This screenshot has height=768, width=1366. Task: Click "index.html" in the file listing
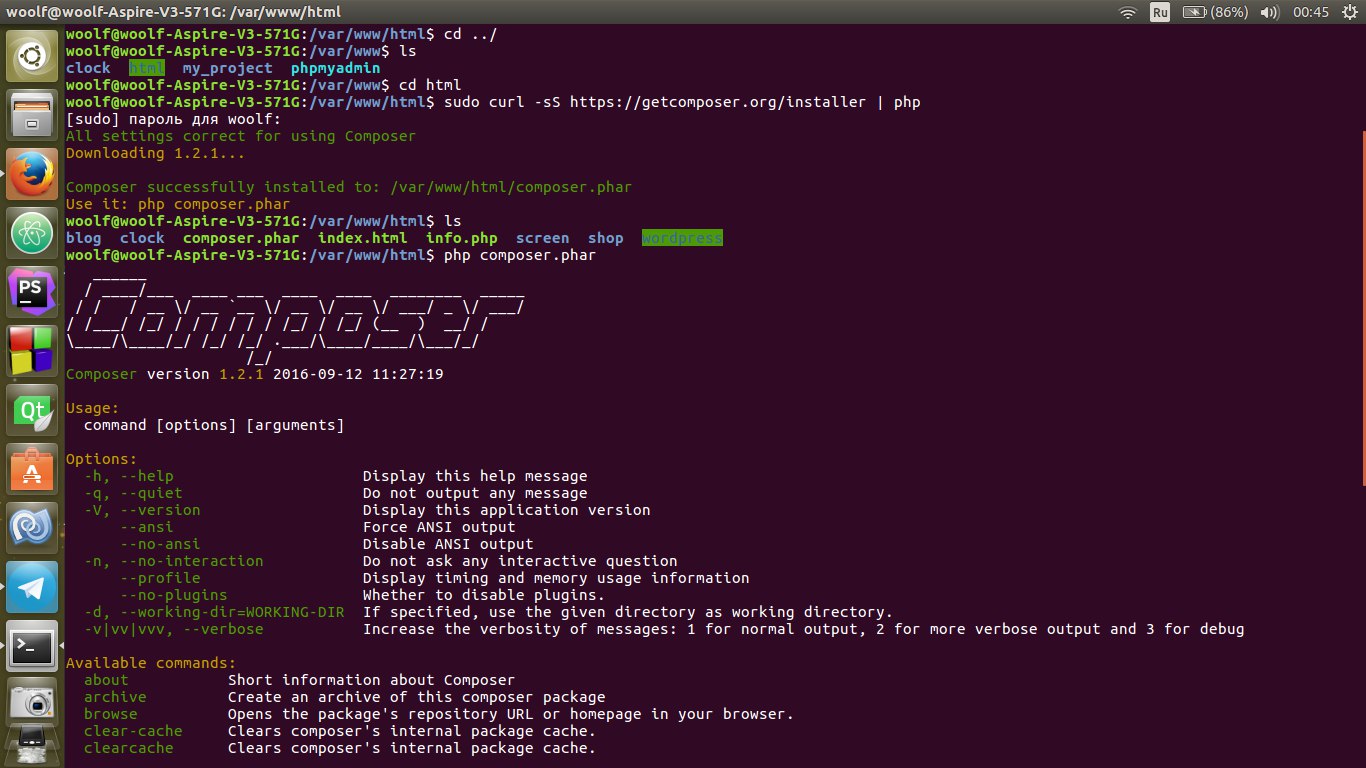362,238
